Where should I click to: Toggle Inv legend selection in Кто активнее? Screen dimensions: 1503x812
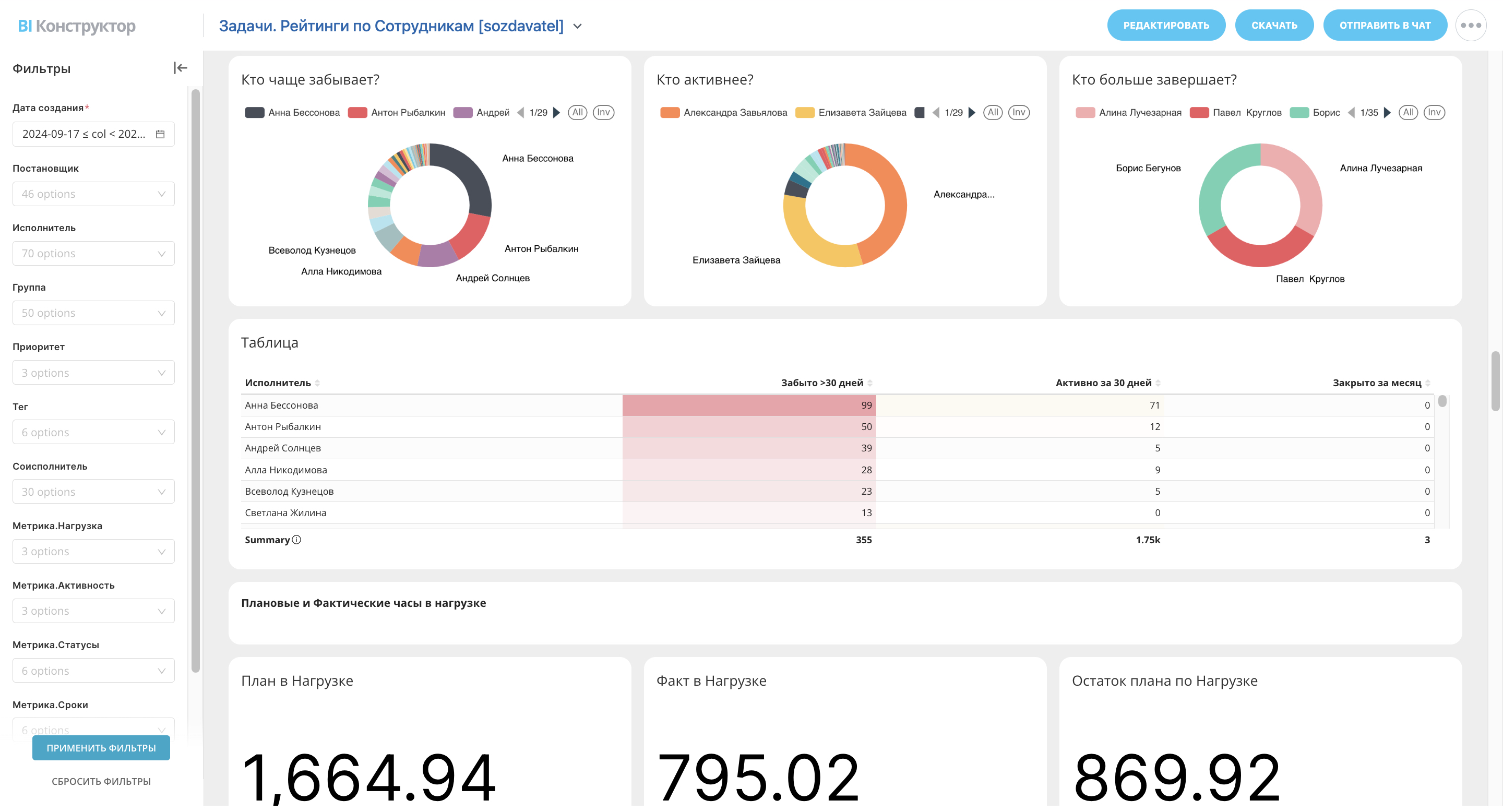click(1019, 113)
